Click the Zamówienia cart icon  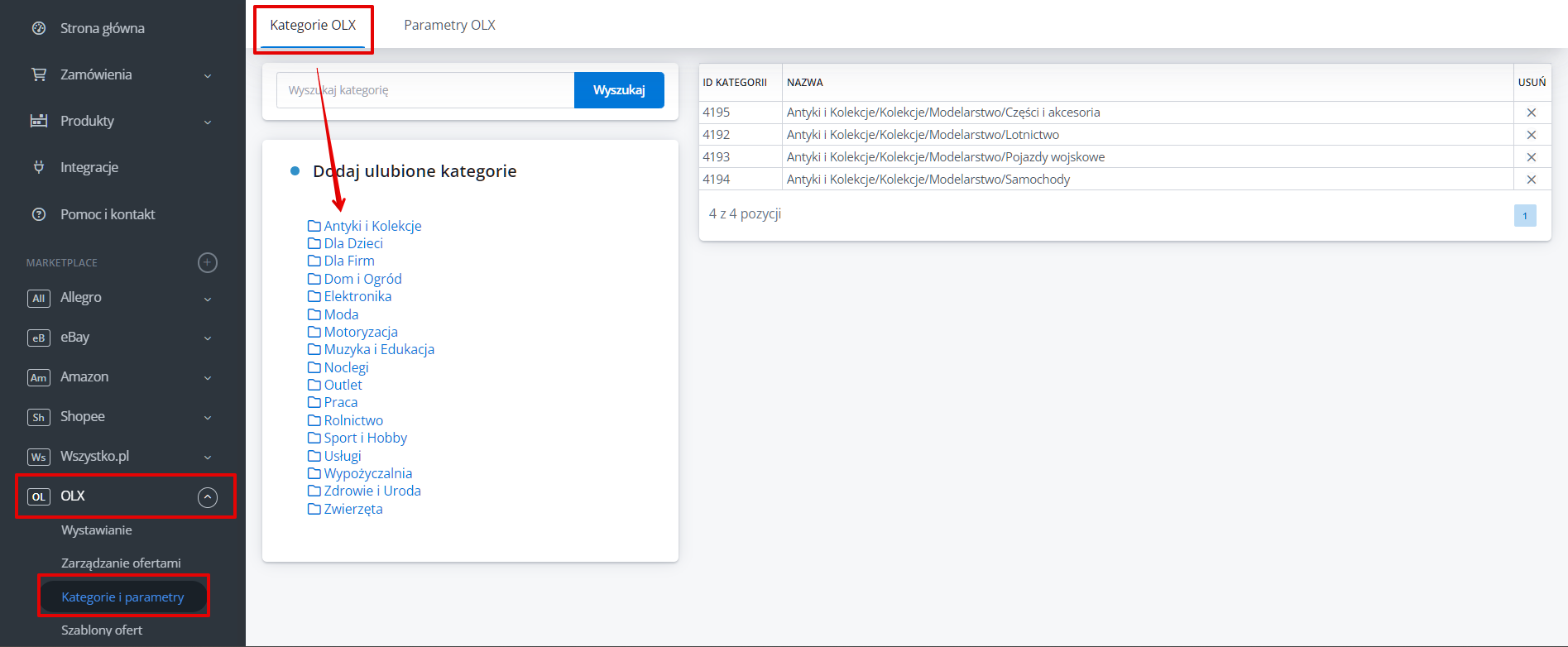39,74
